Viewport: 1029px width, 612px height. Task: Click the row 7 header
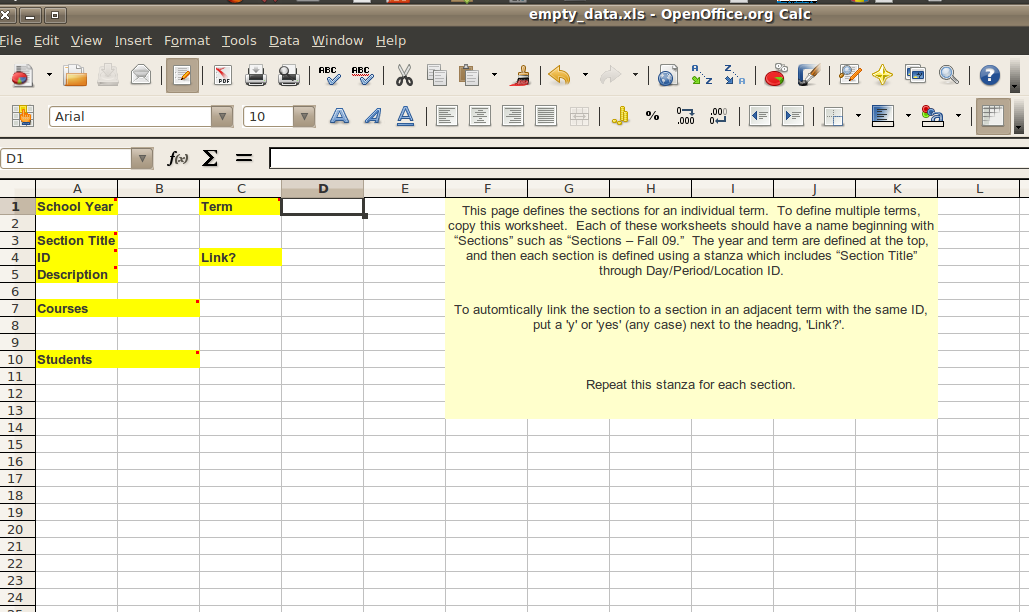(16, 309)
